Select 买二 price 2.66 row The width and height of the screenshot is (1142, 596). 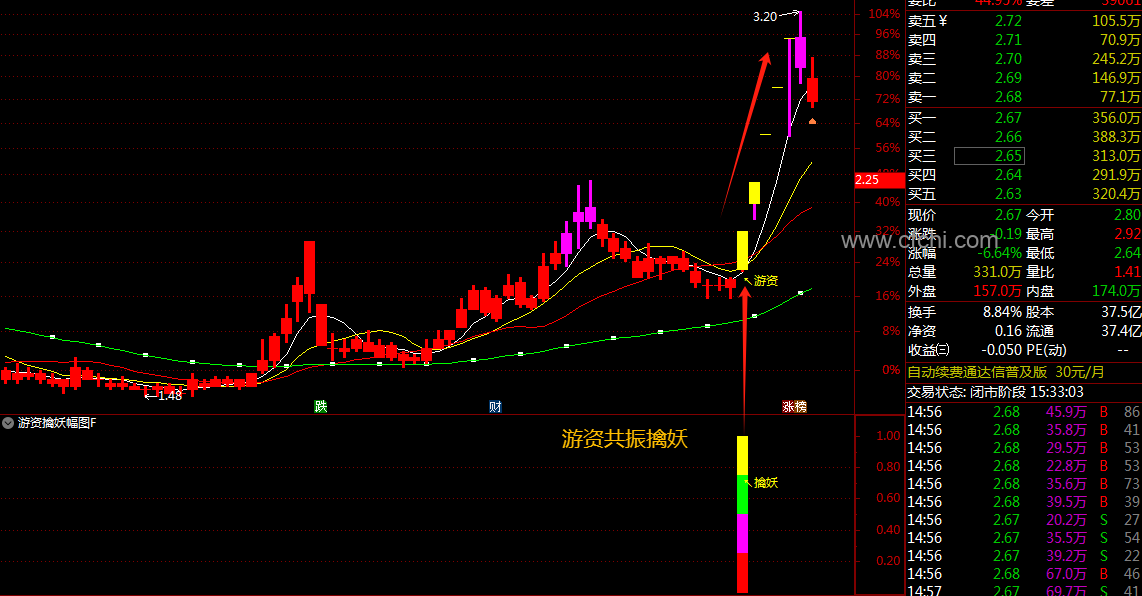click(1023, 137)
